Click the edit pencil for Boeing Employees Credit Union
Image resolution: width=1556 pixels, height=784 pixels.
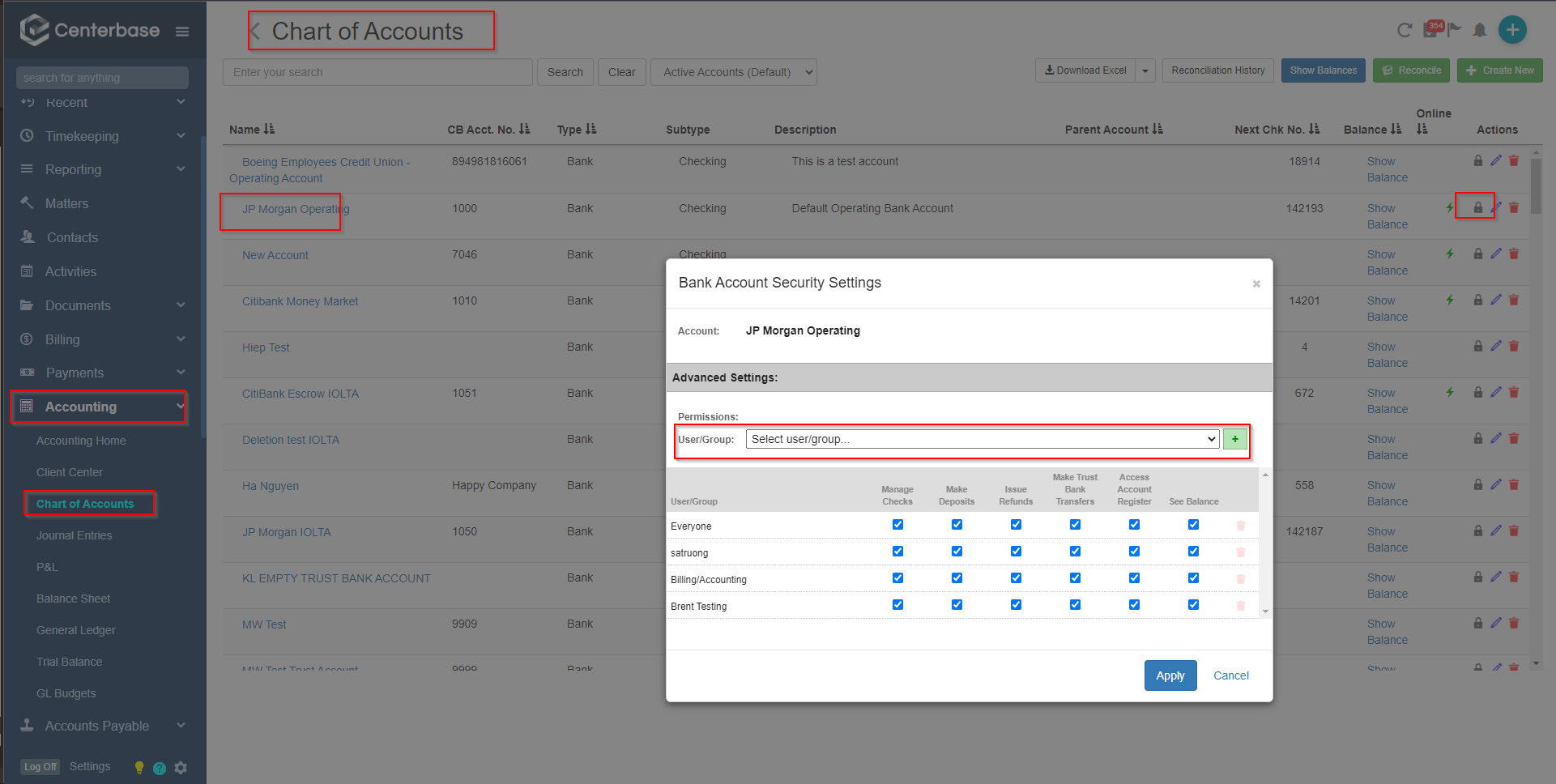(1496, 160)
